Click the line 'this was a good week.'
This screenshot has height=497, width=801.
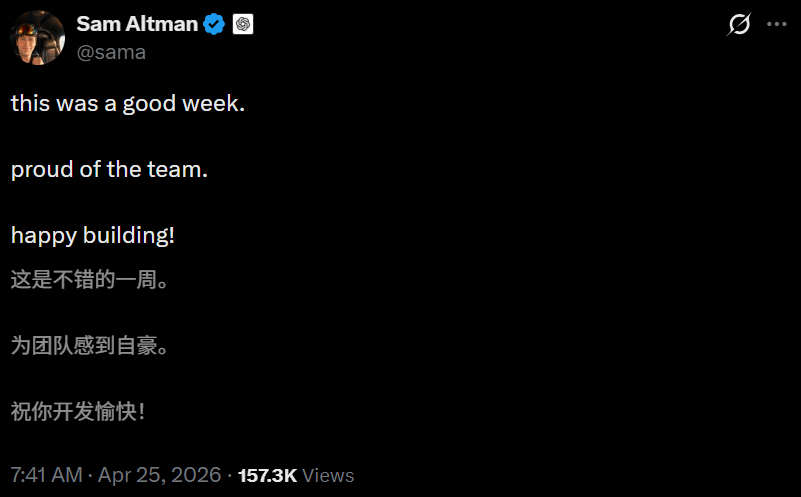(x=127, y=103)
